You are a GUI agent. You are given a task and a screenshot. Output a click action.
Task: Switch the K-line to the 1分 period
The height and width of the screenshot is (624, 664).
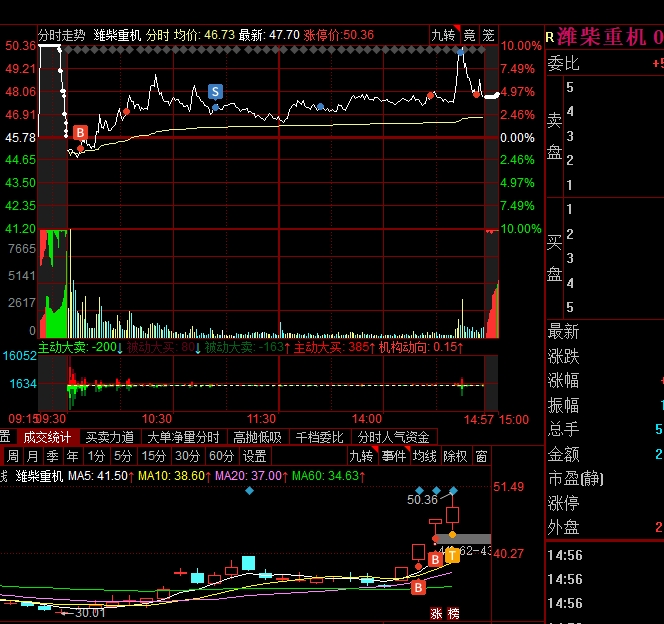tap(96, 456)
